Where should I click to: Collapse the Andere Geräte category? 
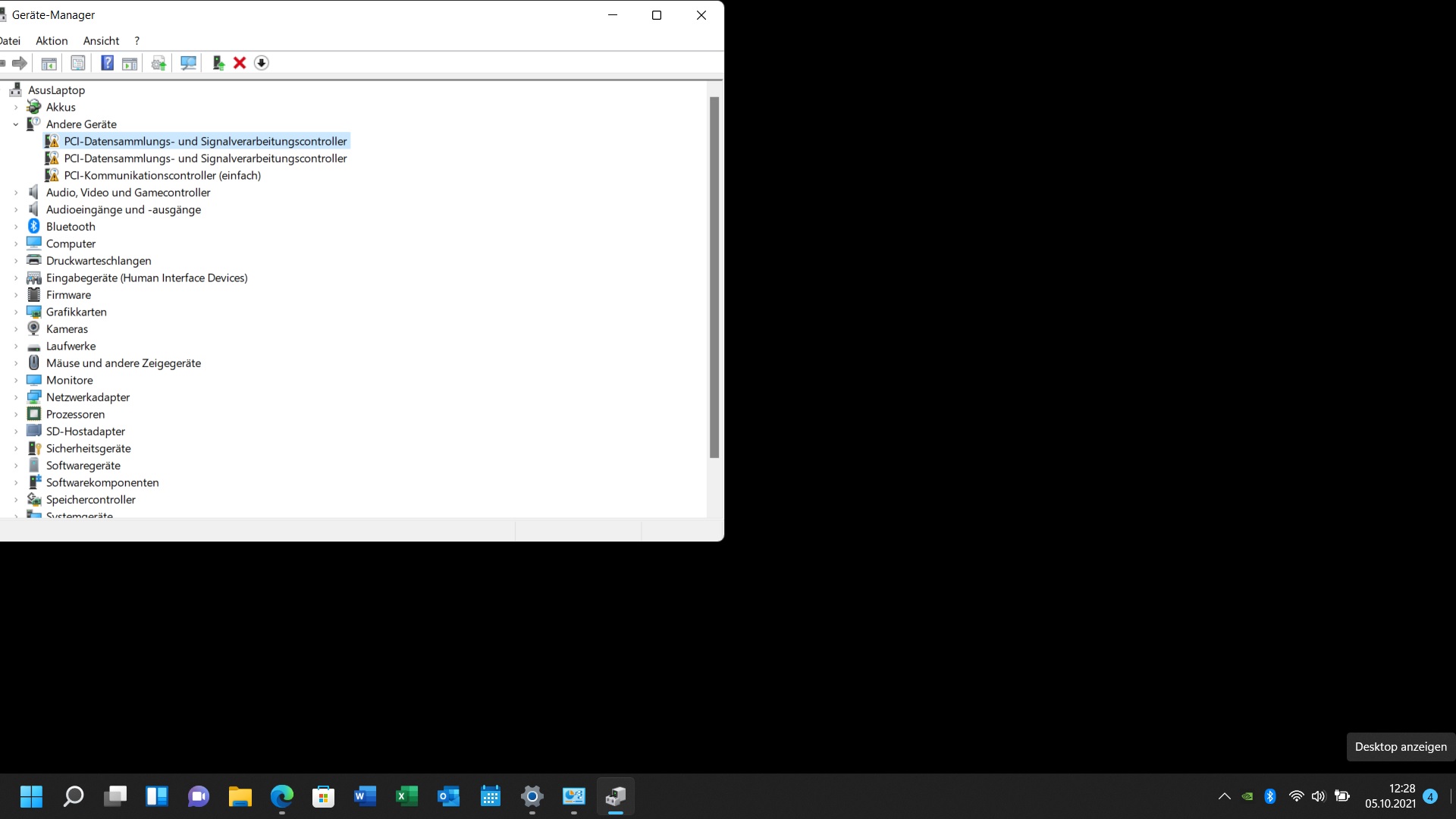tap(16, 124)
